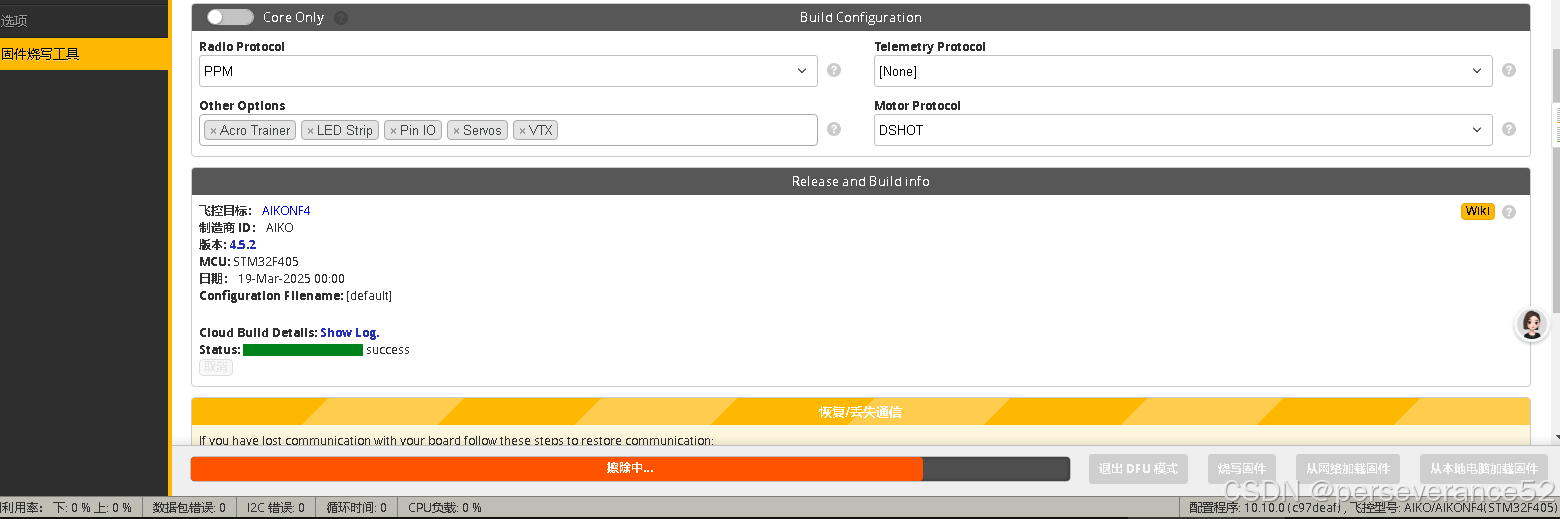The width and height of the screenshot is (1560, 519).
Task: Remove the Servos option tag
Action: [x=456, y=131]
